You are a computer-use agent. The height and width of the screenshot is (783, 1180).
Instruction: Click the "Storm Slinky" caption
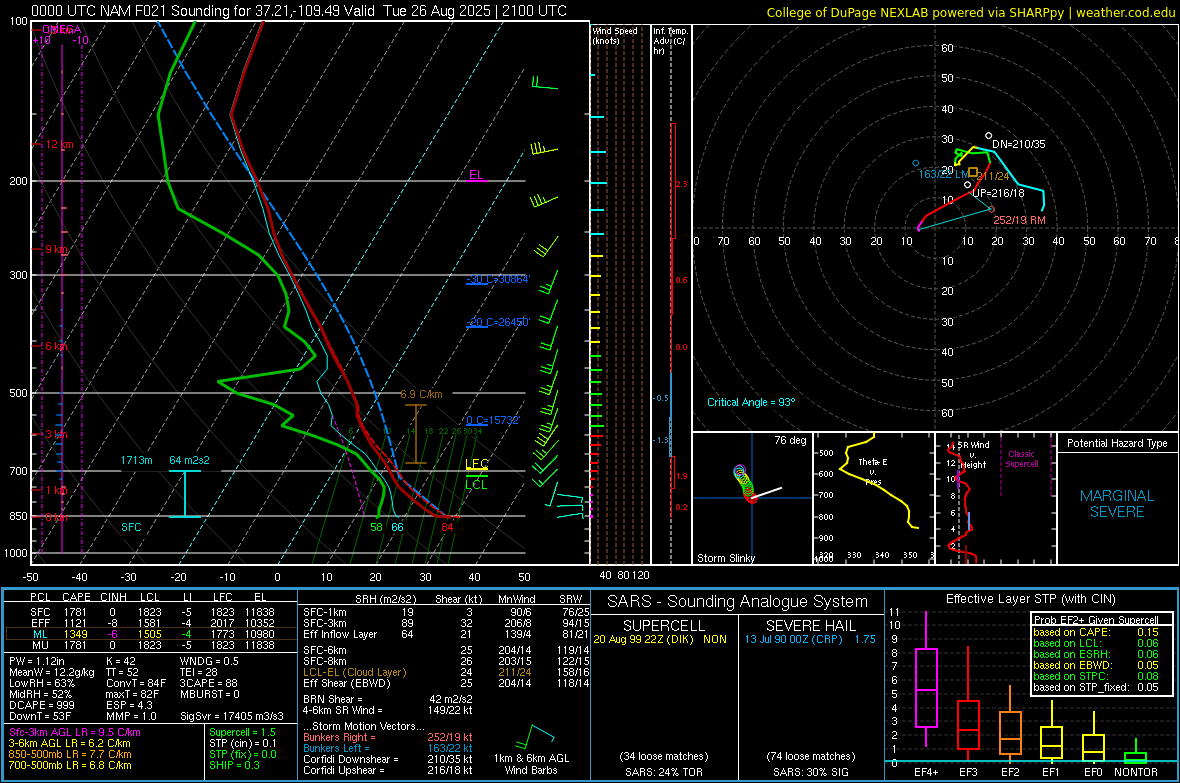pyautogui.click(x=725, y=558)
